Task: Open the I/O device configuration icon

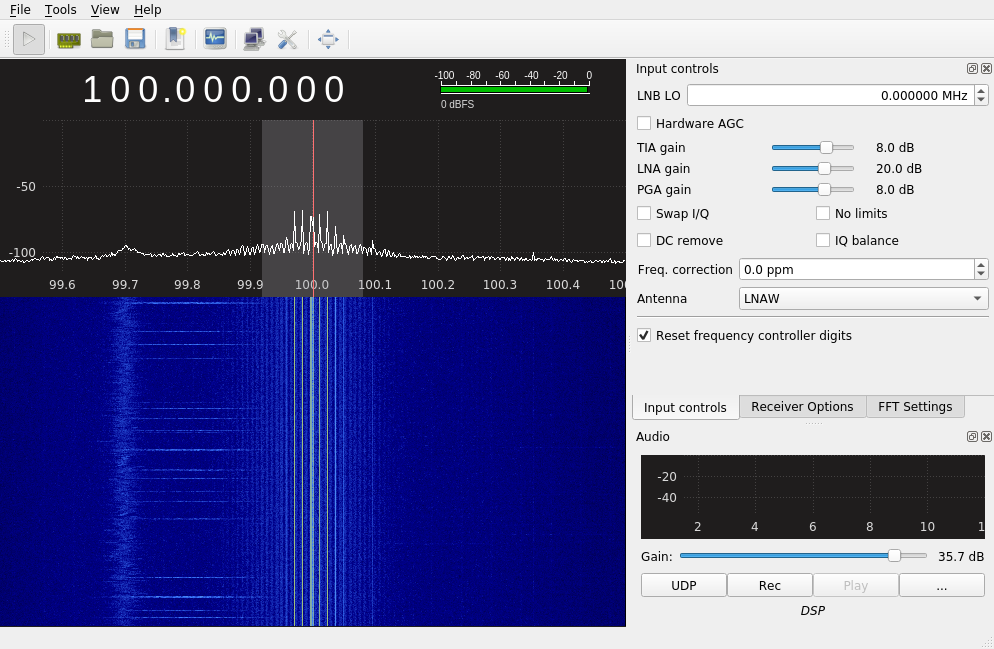Action: (x=68, y=39)
